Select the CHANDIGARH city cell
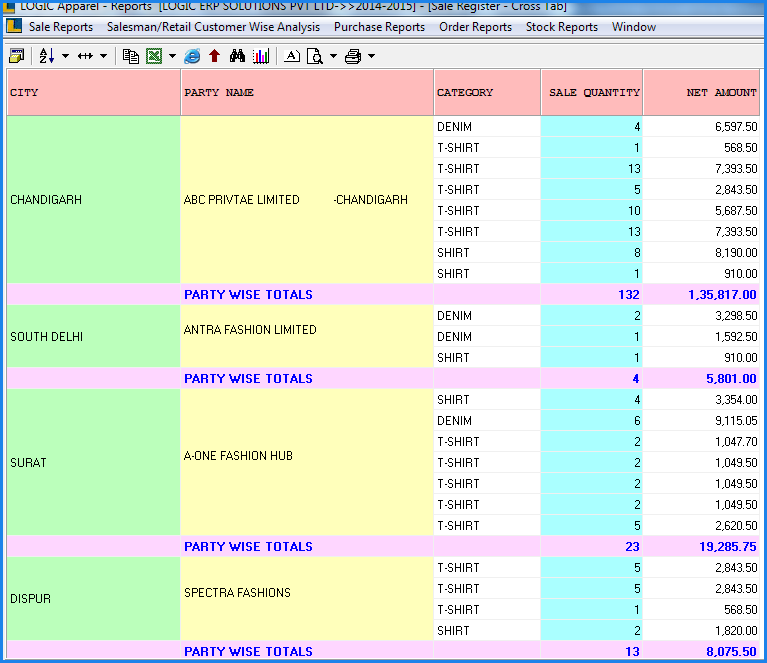The height and width of the screenshot is (663, 767). tap(94, 200)
